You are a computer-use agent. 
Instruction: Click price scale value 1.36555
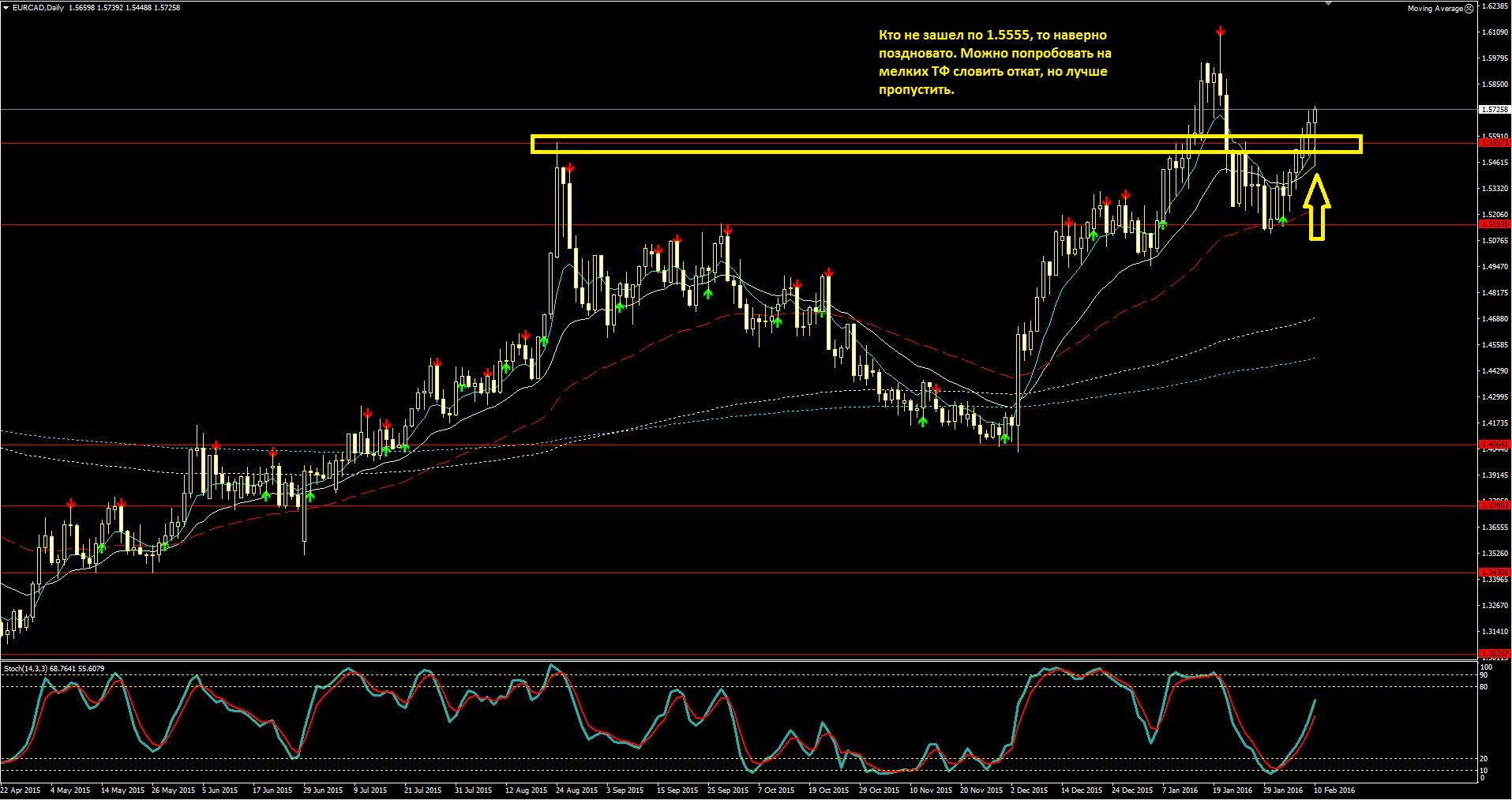1496,528
